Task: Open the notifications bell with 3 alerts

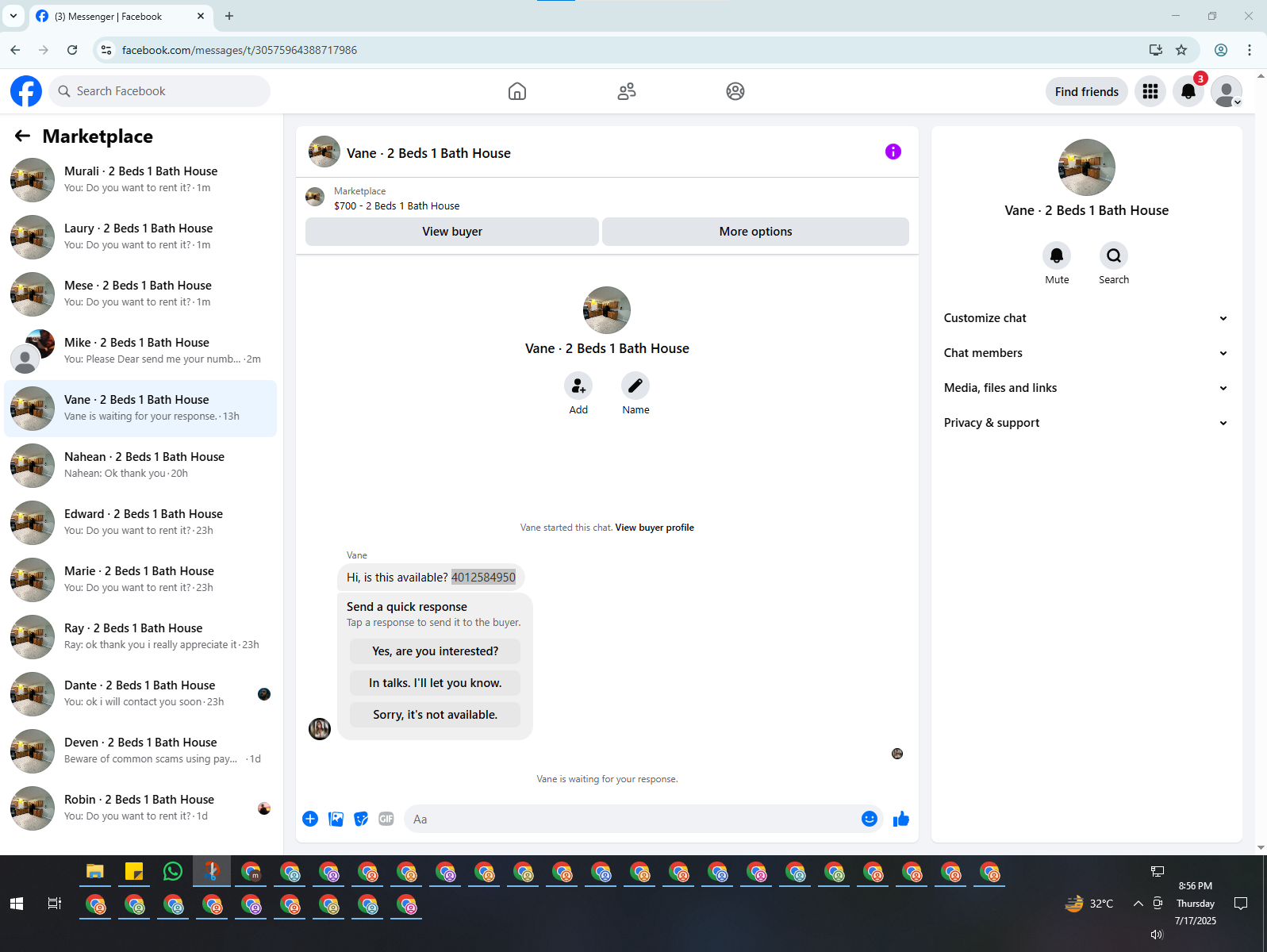Action: [1188, 91]
